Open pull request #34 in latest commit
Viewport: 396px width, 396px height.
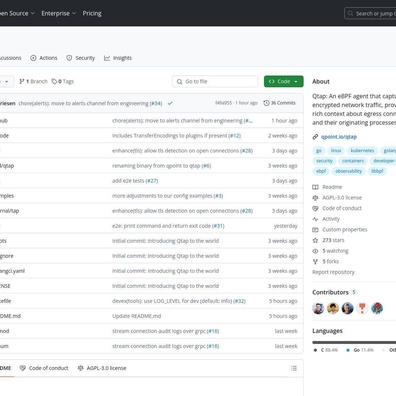[156, 103]
